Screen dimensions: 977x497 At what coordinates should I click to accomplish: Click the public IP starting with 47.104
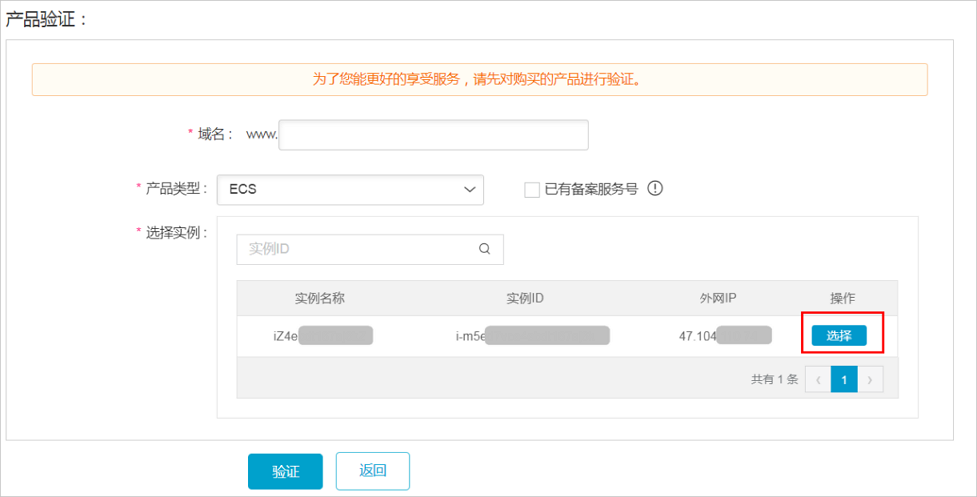724,336
